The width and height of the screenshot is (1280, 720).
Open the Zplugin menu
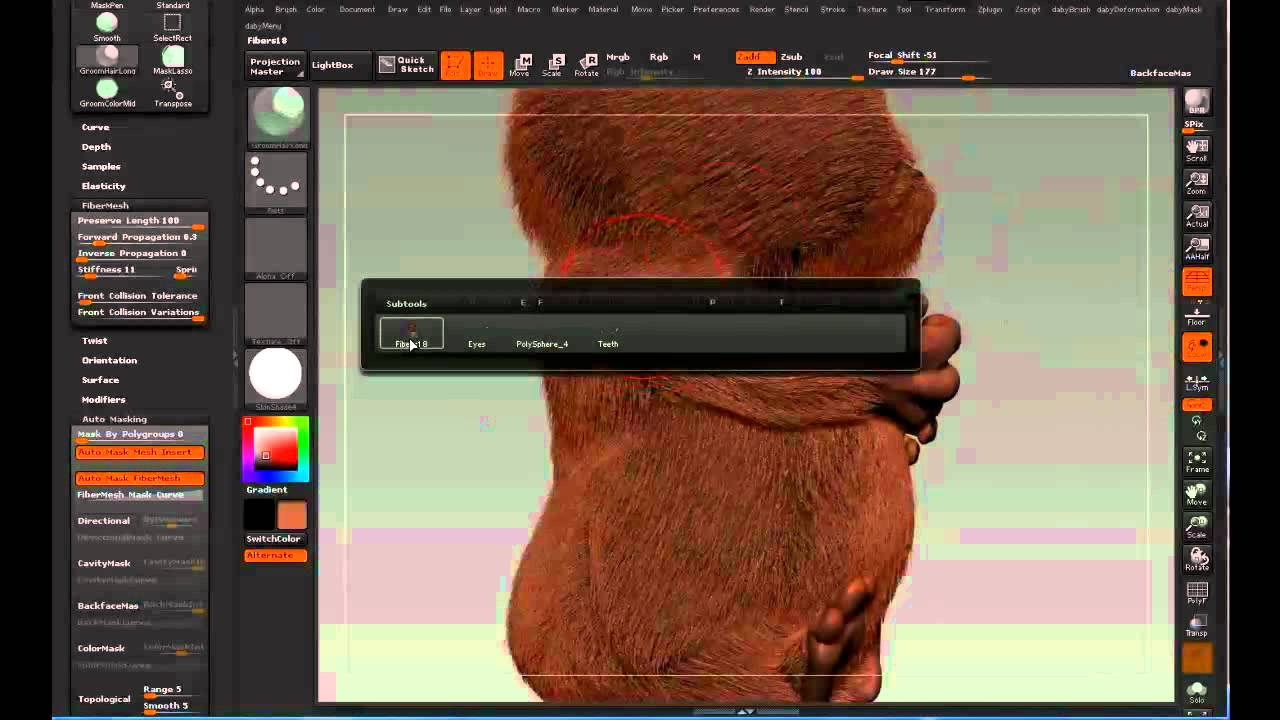coord(990,9)
